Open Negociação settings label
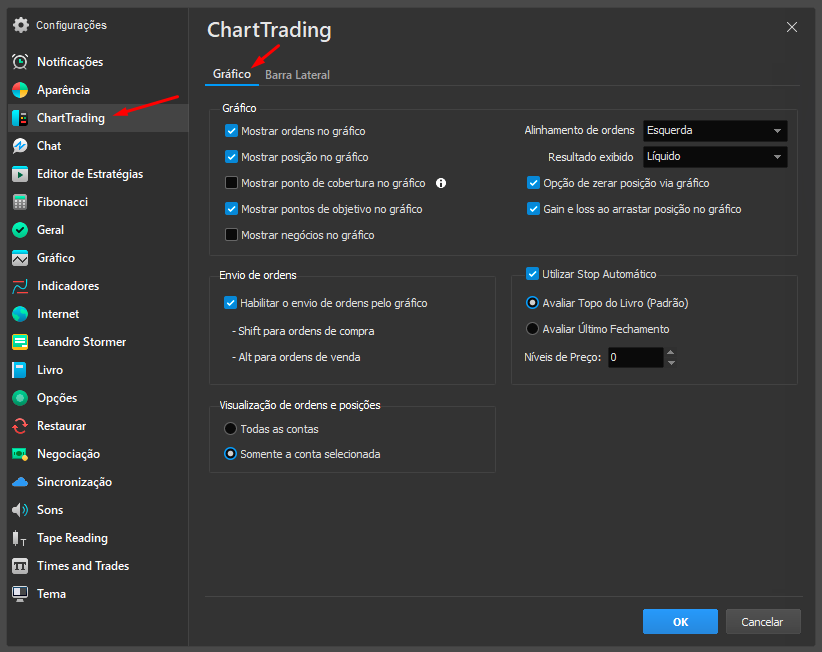This screenshot has width=822, height=652. pos(69,454)
